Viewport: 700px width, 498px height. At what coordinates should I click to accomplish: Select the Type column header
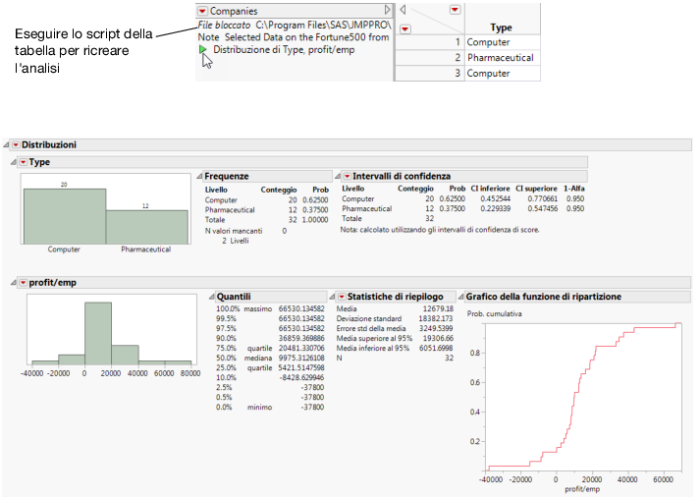pos(502,29)
